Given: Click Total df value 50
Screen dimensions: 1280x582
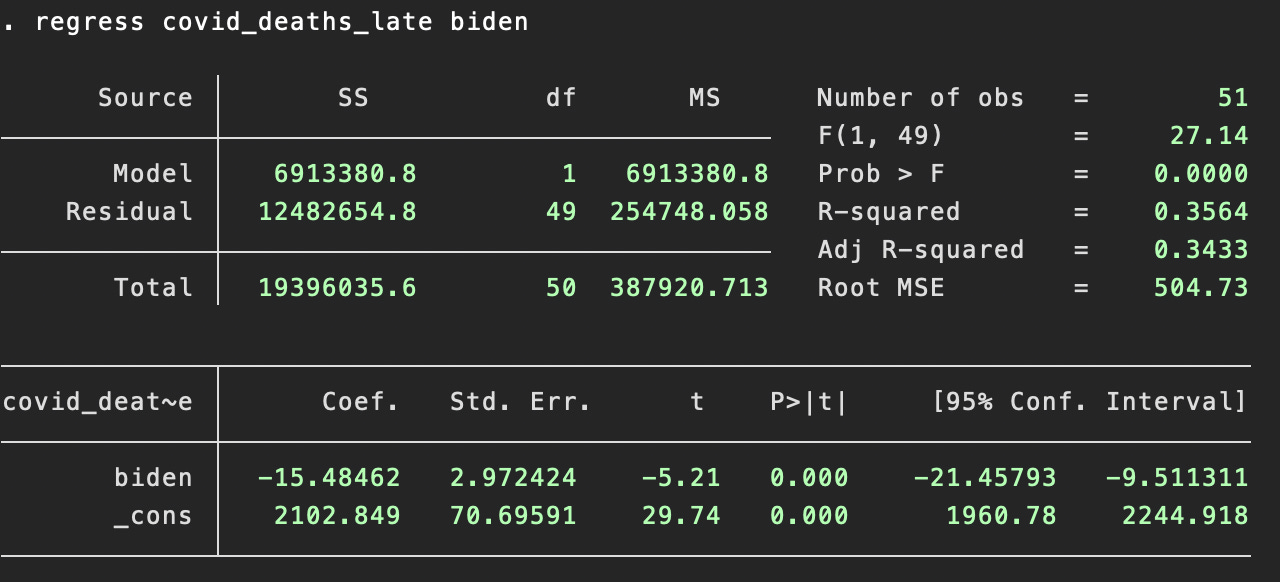Looking at the screenshot, I should tap(561, 288).
